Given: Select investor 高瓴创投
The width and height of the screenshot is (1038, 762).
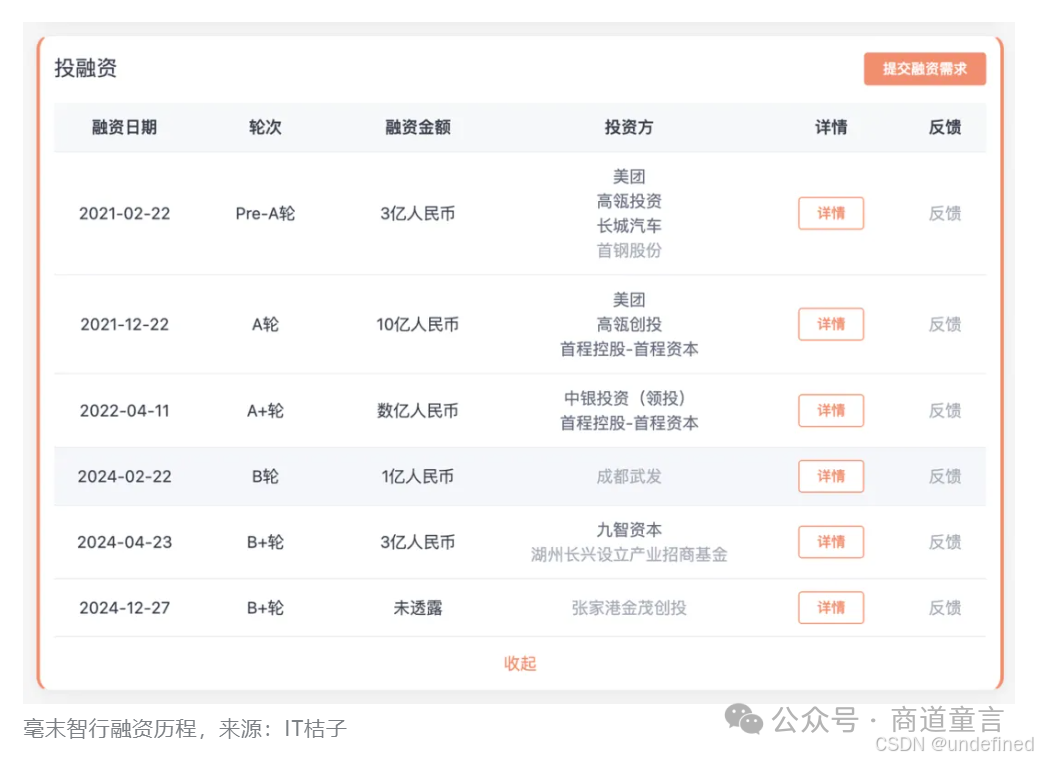Looking at the screenshot, I should coord(629,324).
